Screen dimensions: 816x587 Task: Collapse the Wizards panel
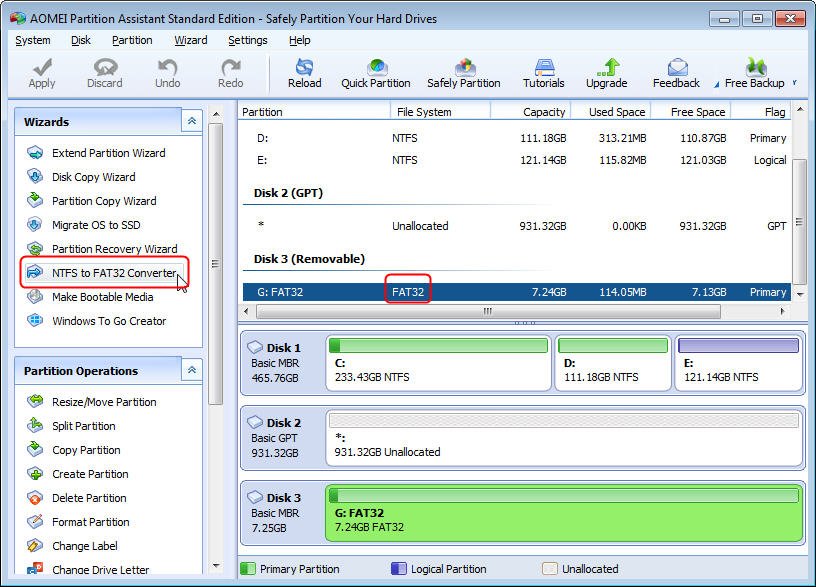click(191, 121)
